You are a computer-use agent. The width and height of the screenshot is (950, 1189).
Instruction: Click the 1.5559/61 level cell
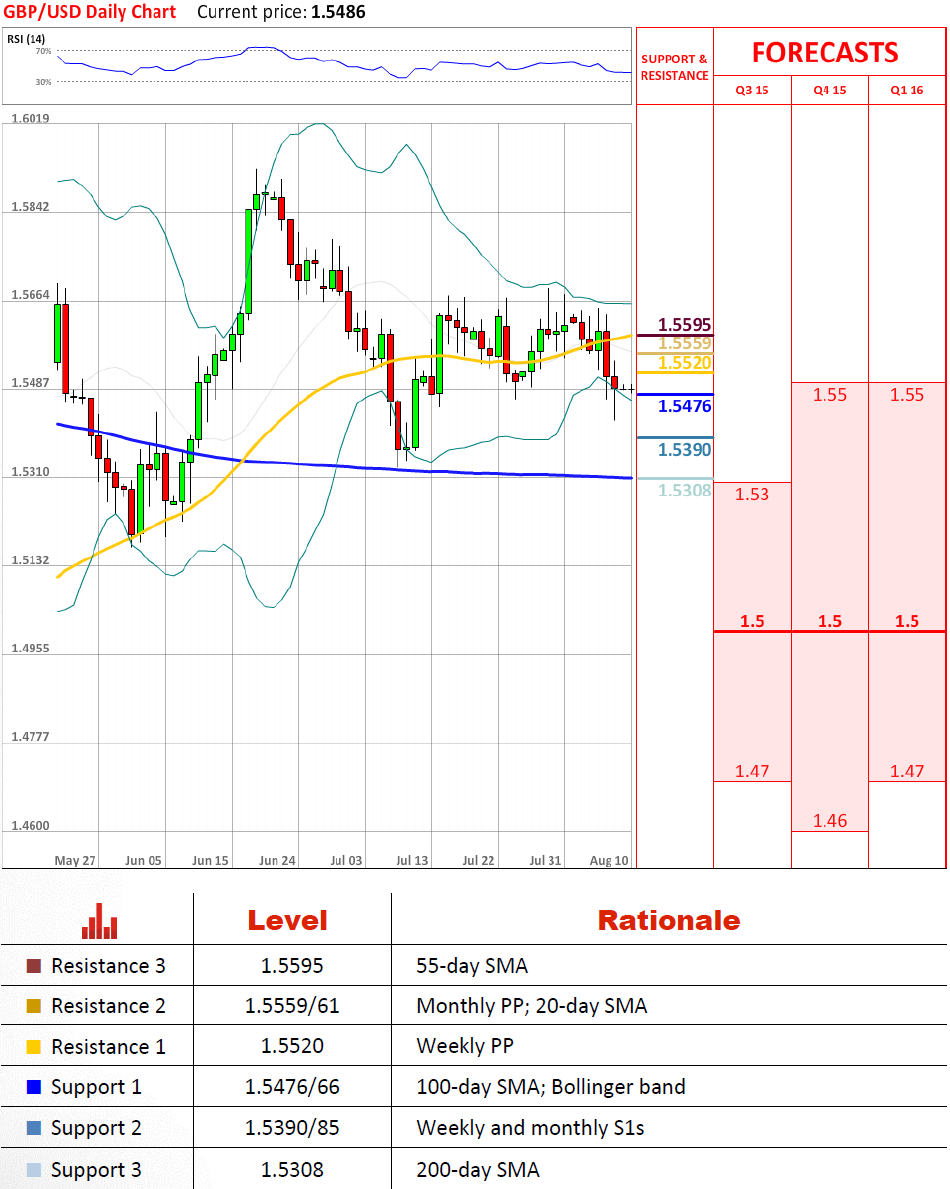(x=292, y=1006)
